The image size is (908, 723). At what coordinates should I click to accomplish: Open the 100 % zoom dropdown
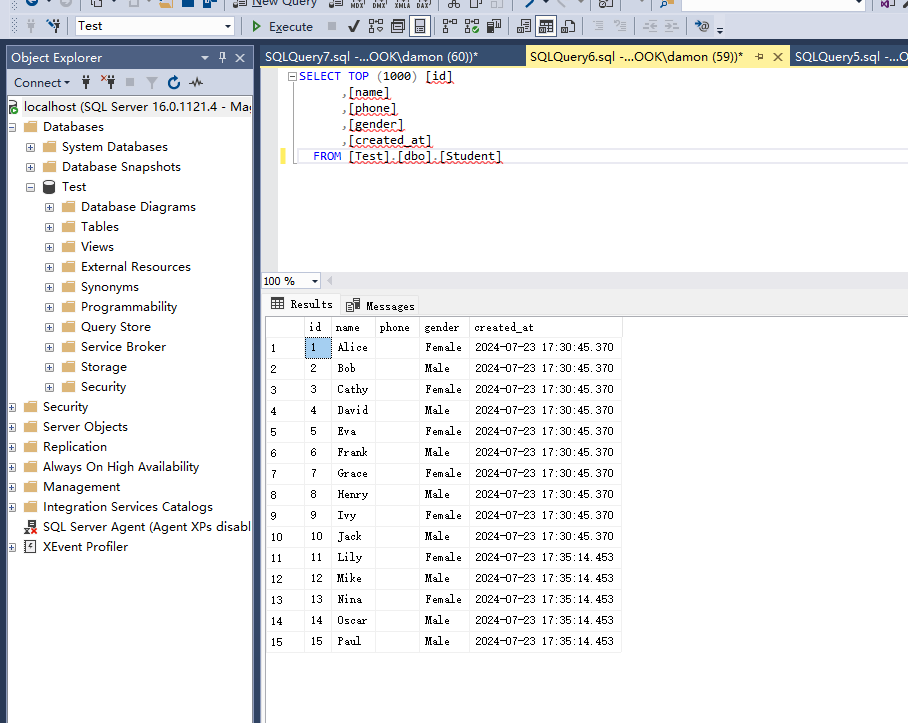tap(314, 282)
